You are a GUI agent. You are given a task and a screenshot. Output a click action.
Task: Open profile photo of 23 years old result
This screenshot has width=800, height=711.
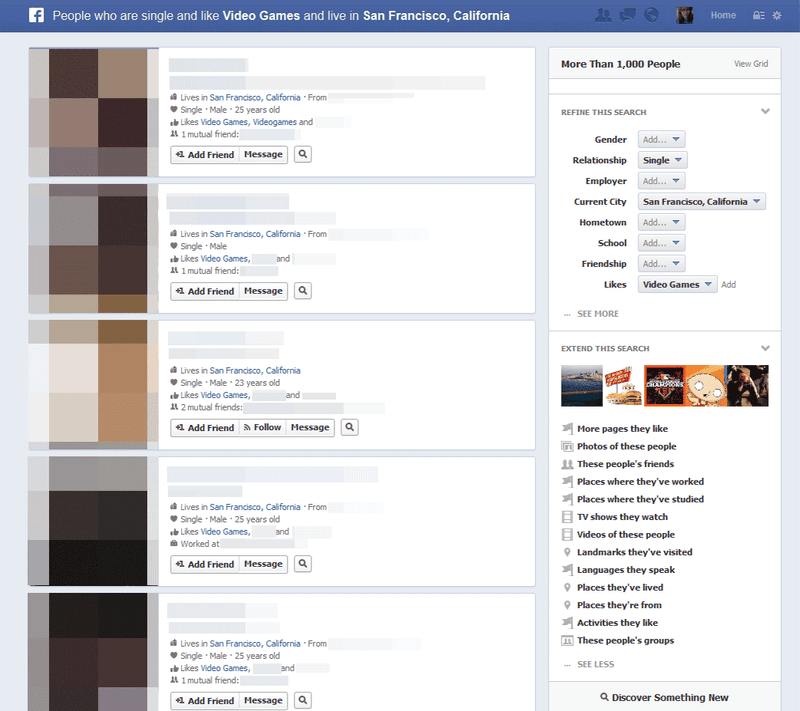coord(93,385)
